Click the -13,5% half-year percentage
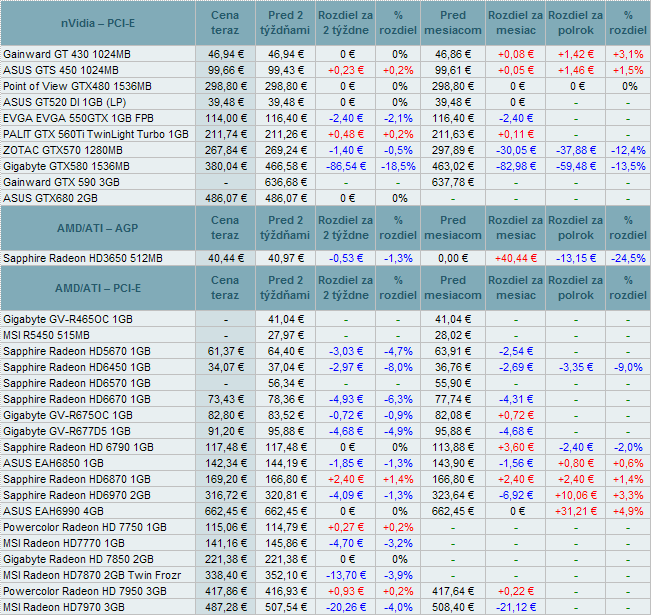Screen dimensions: 651x615 click(628, 166)
